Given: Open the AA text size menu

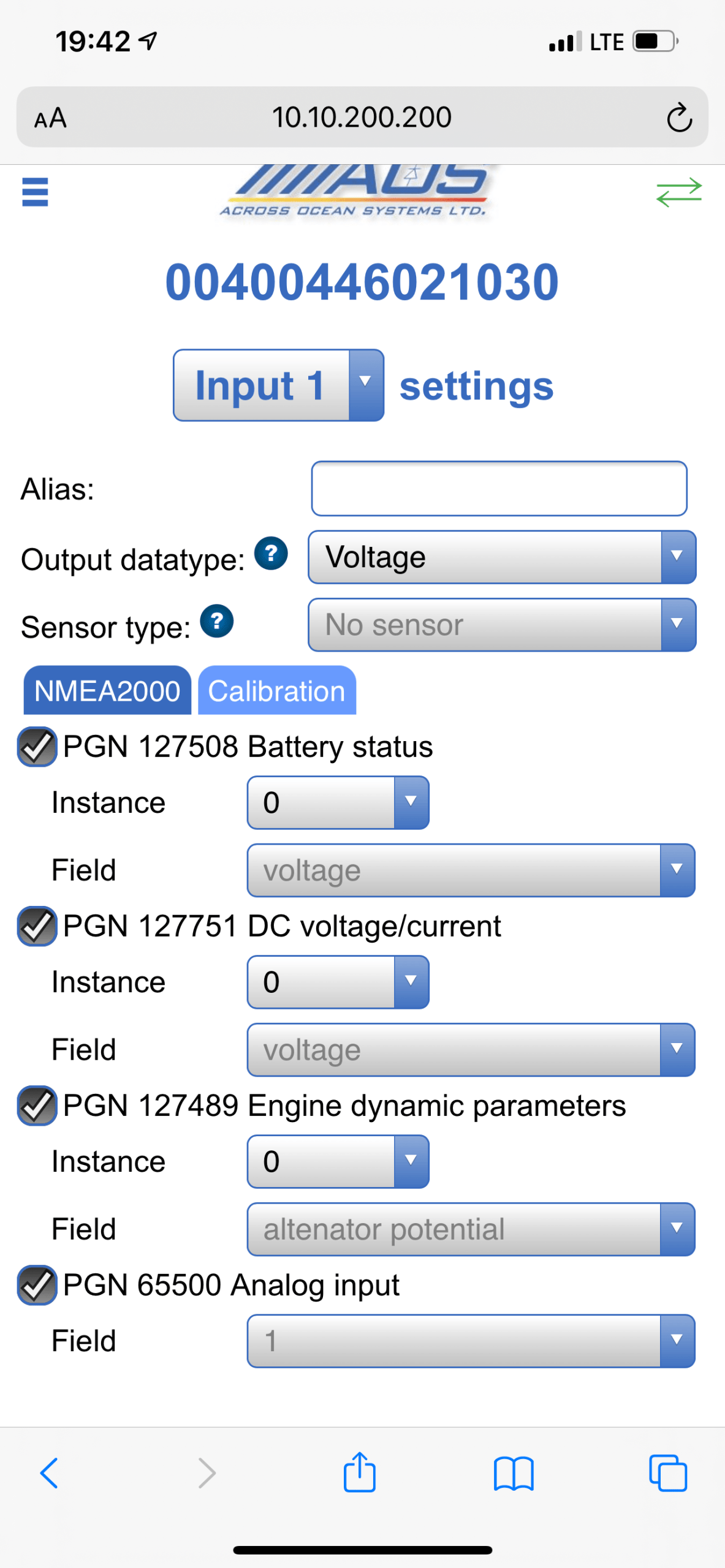Looking at the screenshot, I should coord(50,118).
